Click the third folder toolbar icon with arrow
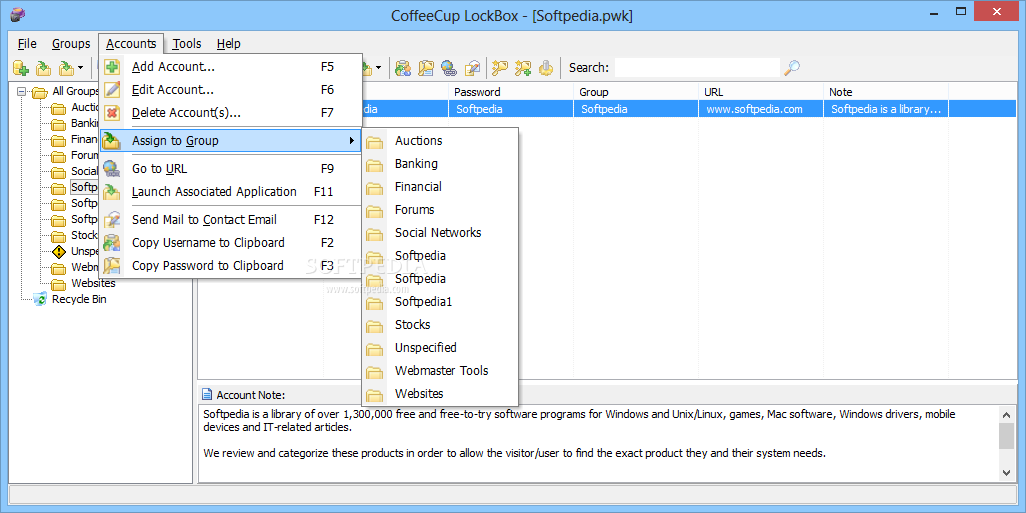Screen dimensions: 1026x513 (66, 67)
